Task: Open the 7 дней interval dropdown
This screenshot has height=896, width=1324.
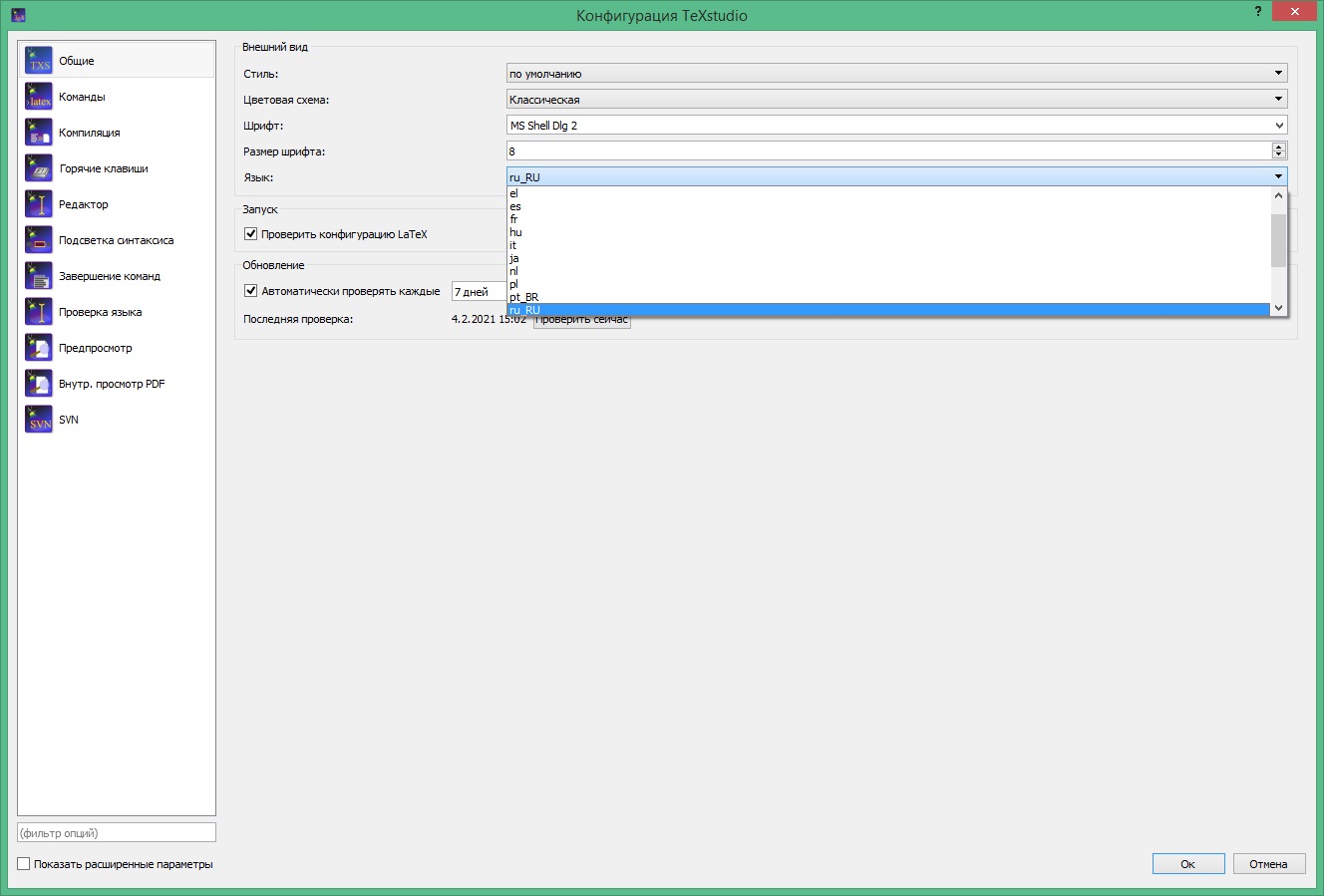Action: pyautogui.click(x=480, y=292)
